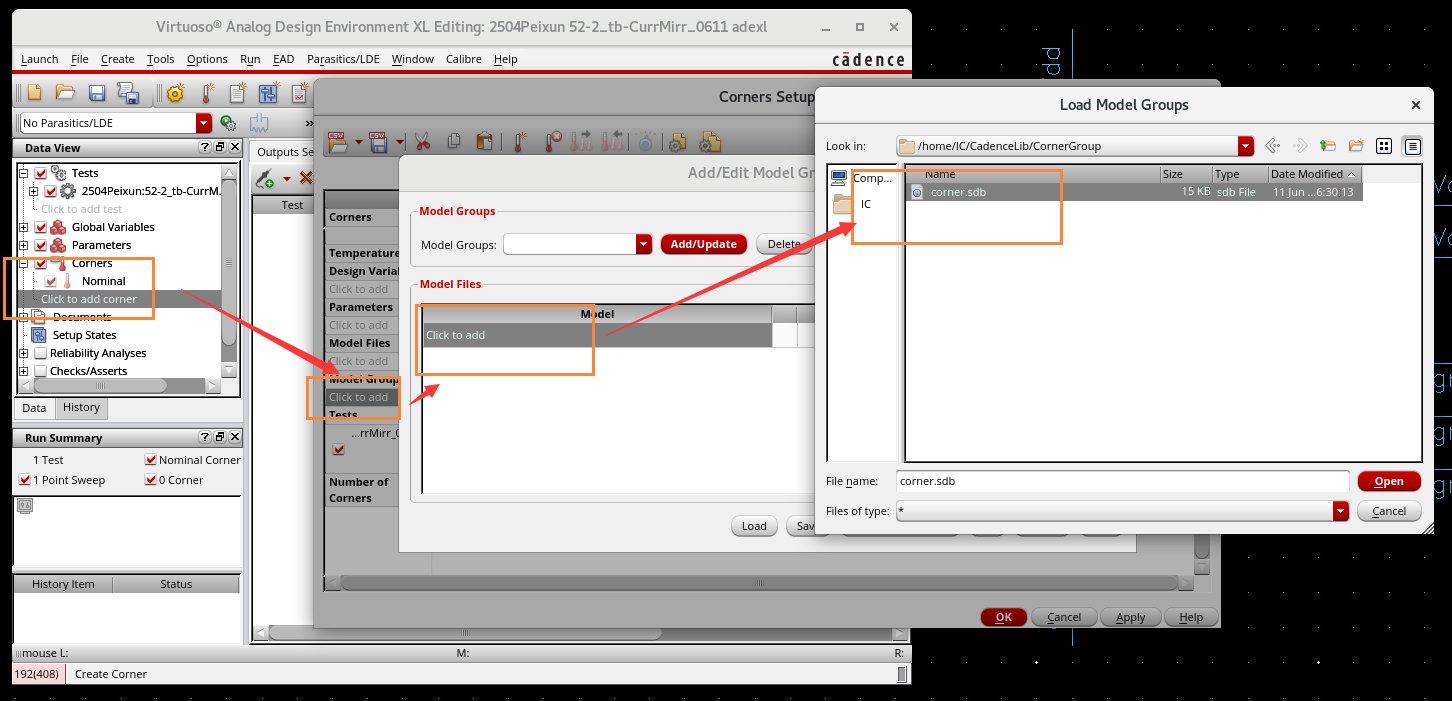Open the No Parasitics/LDE dropdown
Image resolution: width=1452 pixels, height=701 pixels.
point(204,123)
